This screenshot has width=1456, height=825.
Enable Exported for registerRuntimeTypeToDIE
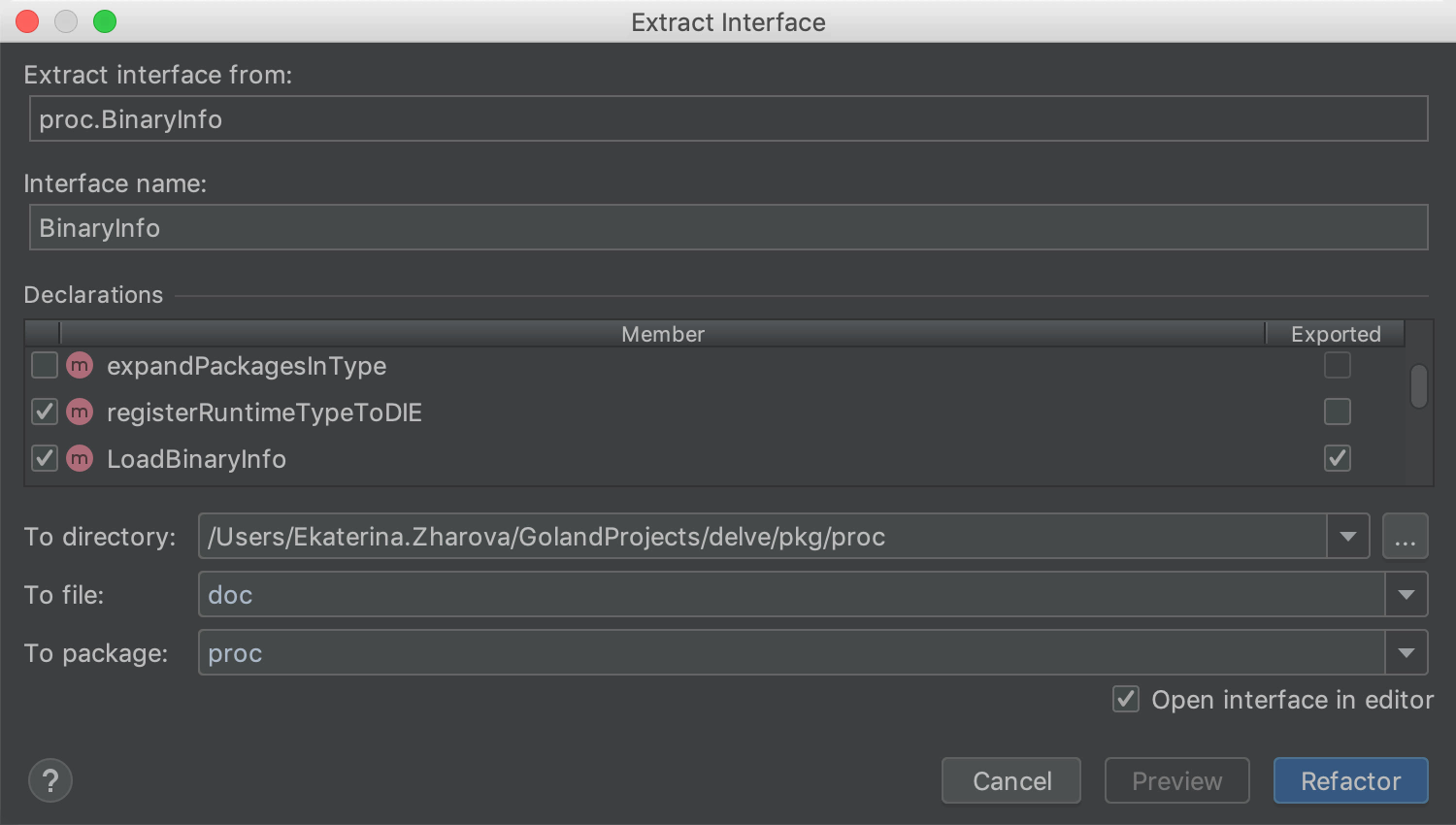[1338, 412]
